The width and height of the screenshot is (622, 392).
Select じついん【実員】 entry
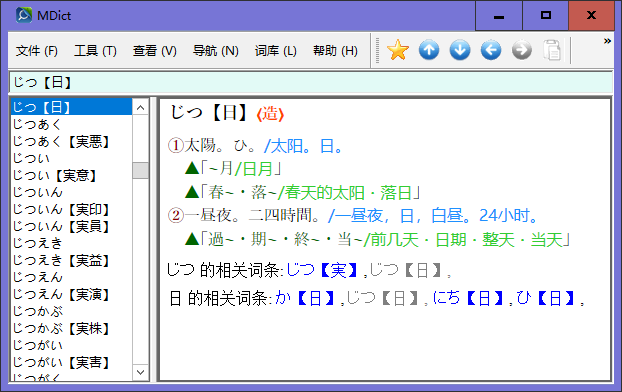[x=71, y=226]
